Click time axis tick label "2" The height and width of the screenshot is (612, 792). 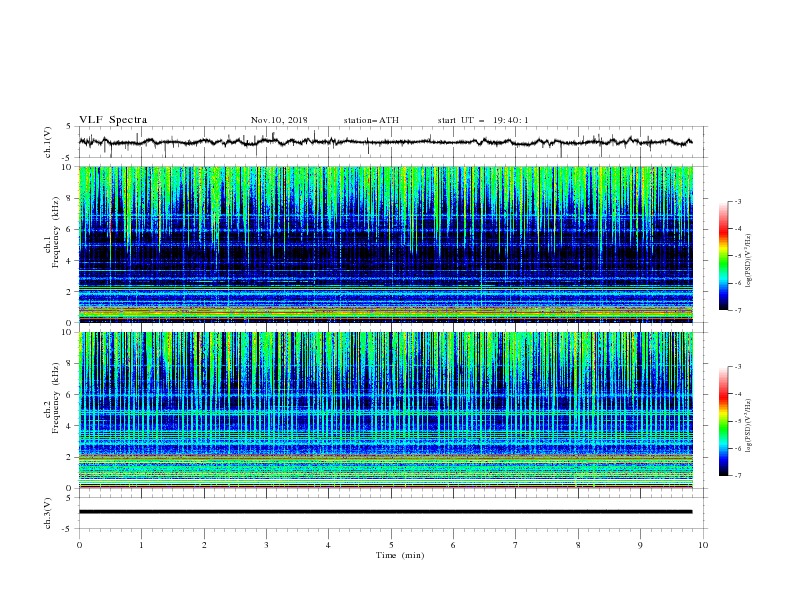click(x=204, y=545)
